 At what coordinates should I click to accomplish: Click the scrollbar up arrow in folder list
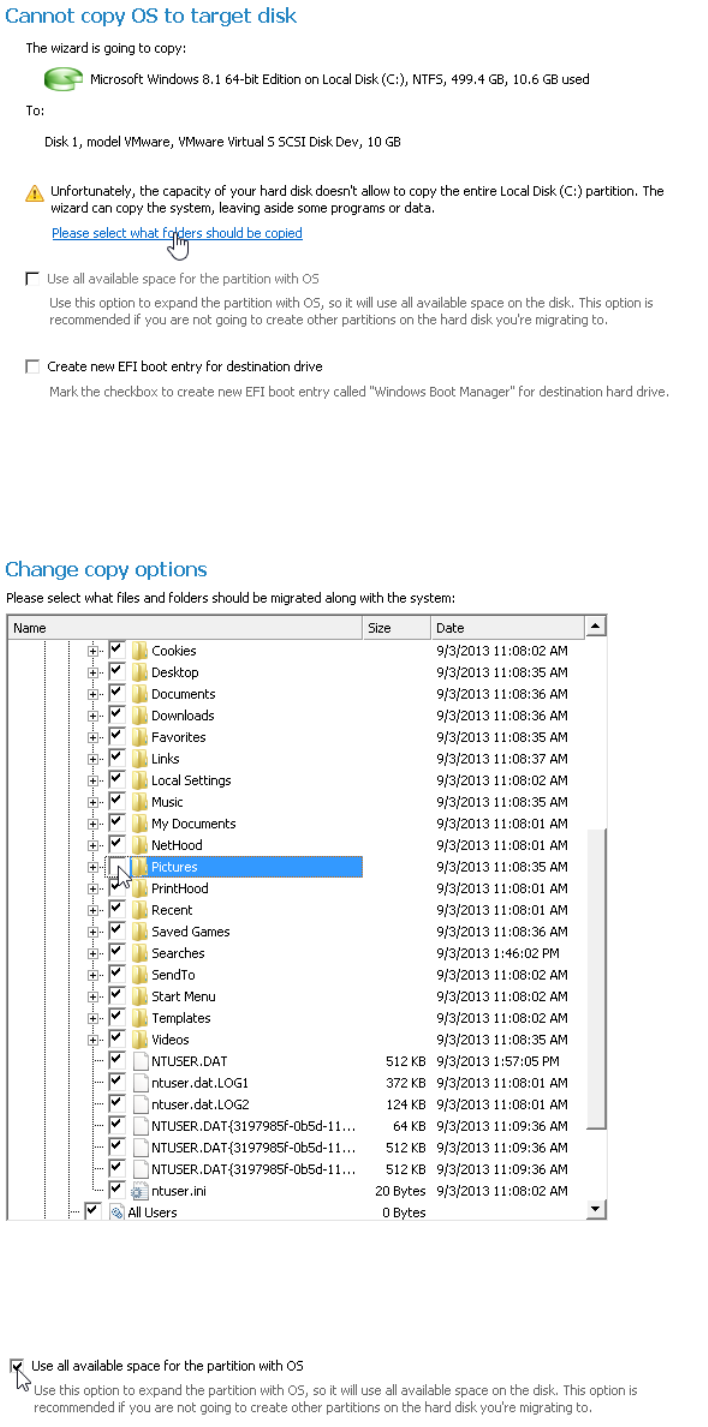596,627
